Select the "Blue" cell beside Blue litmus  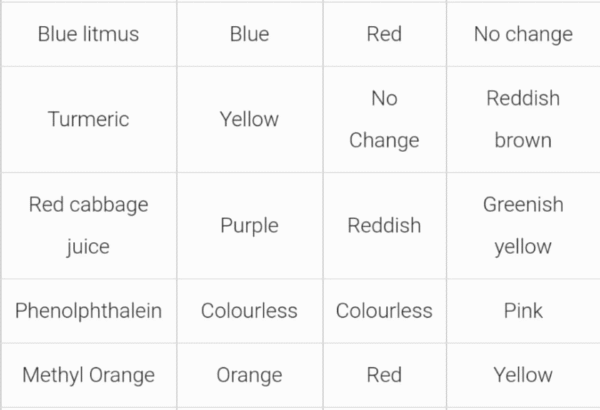tap(249, 34)
